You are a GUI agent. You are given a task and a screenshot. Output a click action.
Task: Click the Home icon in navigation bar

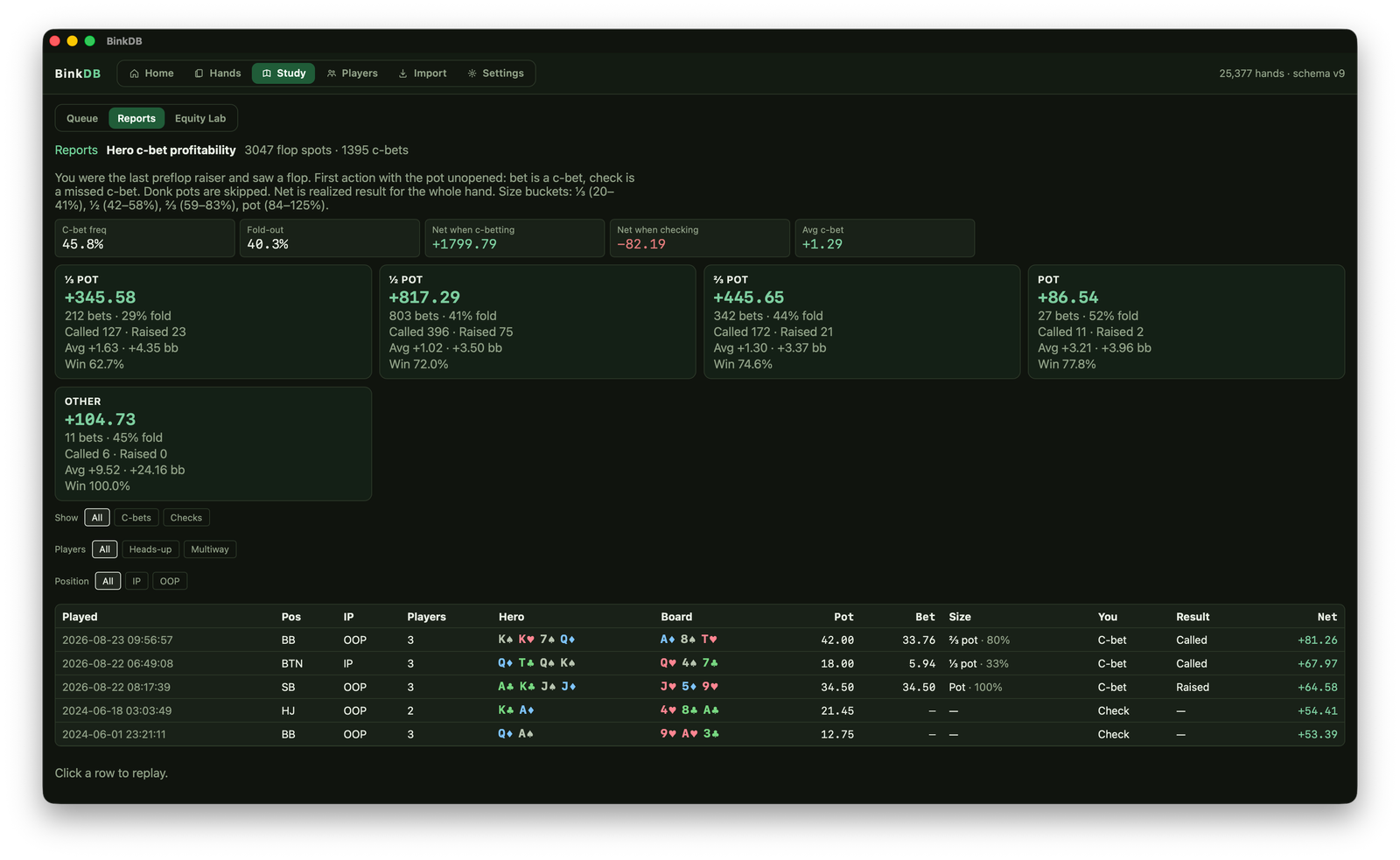click(x=134, y=73)
